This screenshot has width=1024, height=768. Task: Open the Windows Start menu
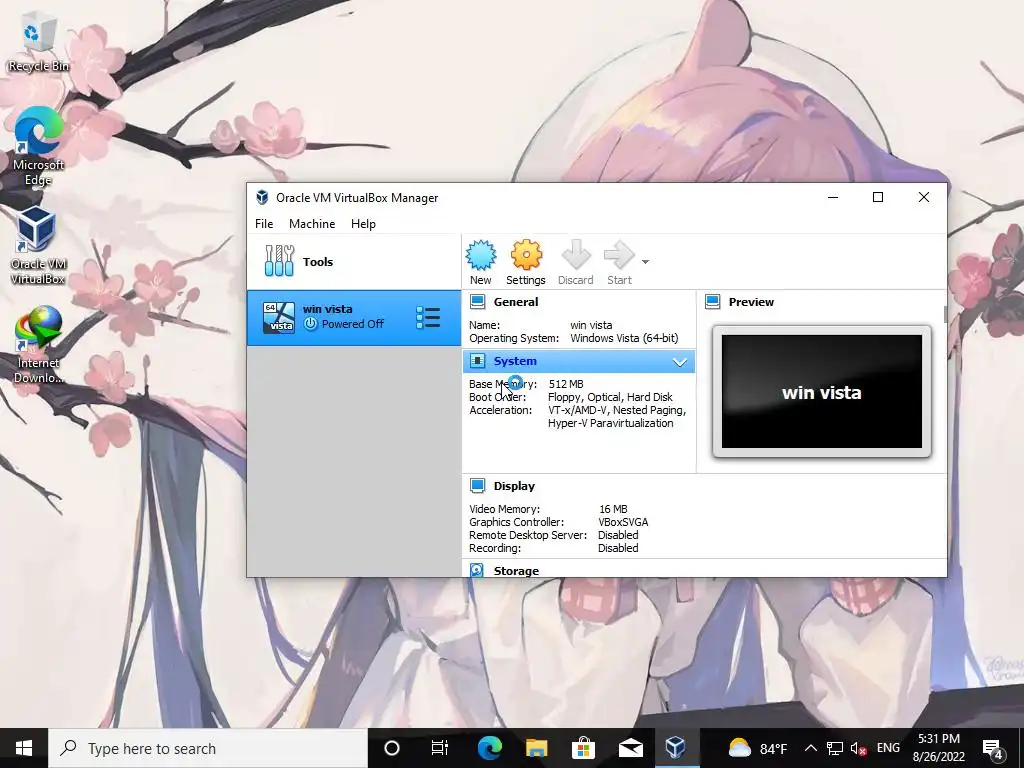24,748
